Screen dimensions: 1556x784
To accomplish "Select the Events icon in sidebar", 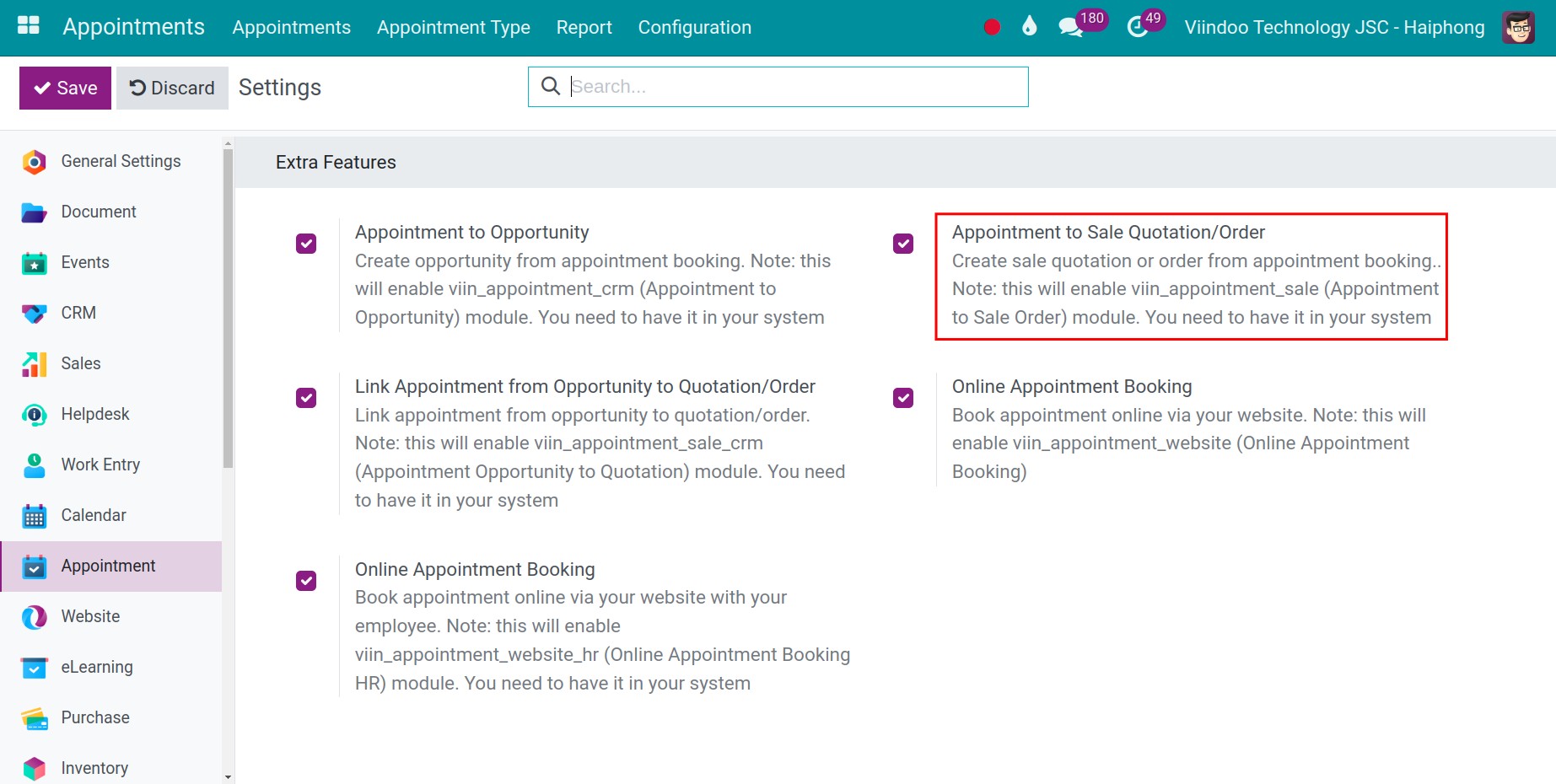I will [34, 263].
